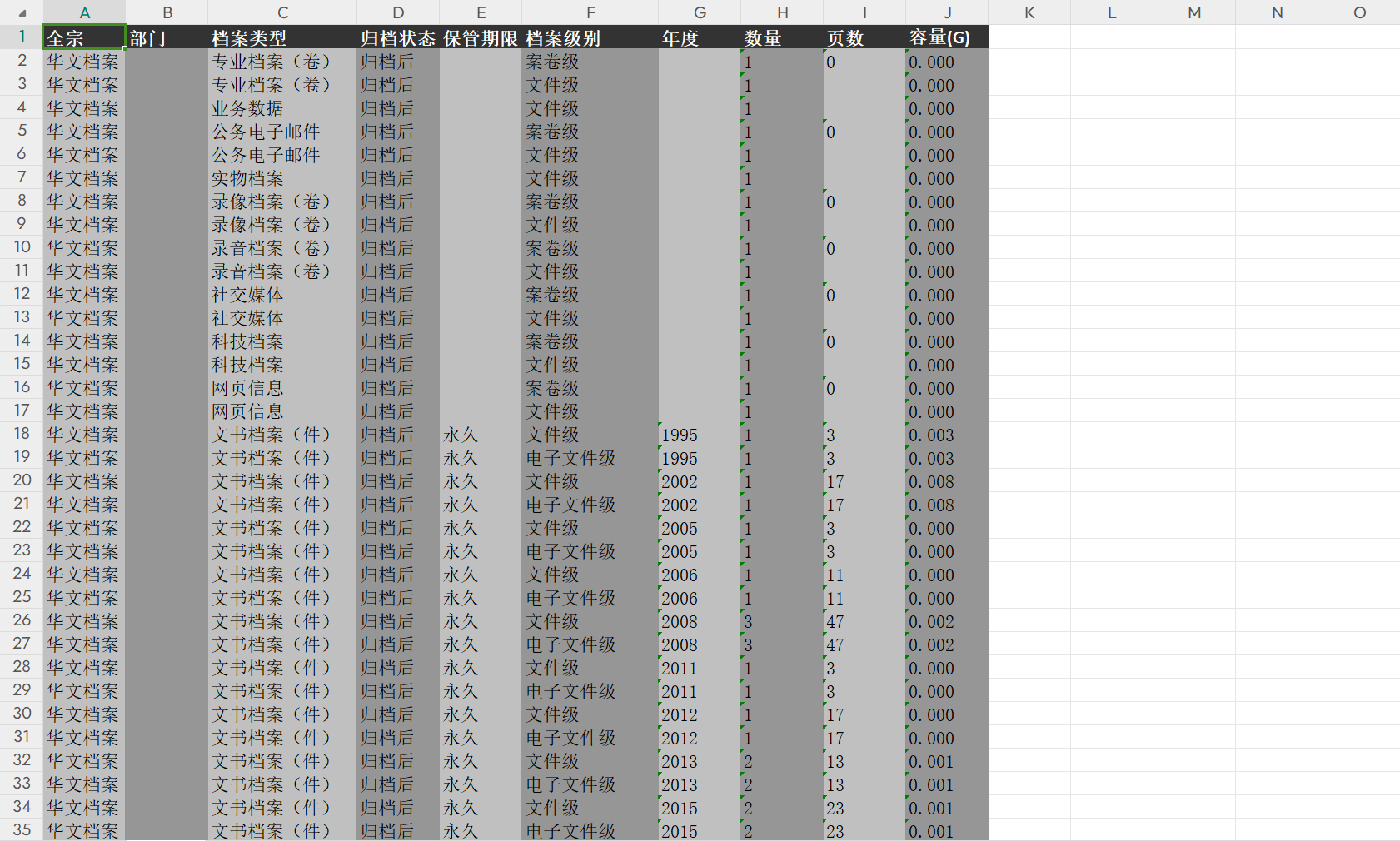This screenshot has width=1400, height=841.
Task: Click empty cell L10
Action: [x=1112, y=248]
